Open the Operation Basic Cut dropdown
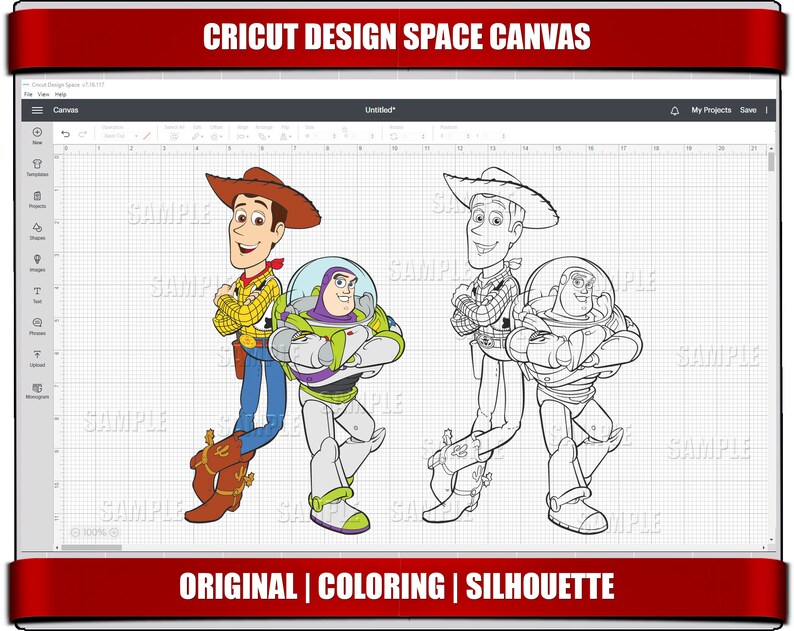The image size is (794, 631). 121,136
